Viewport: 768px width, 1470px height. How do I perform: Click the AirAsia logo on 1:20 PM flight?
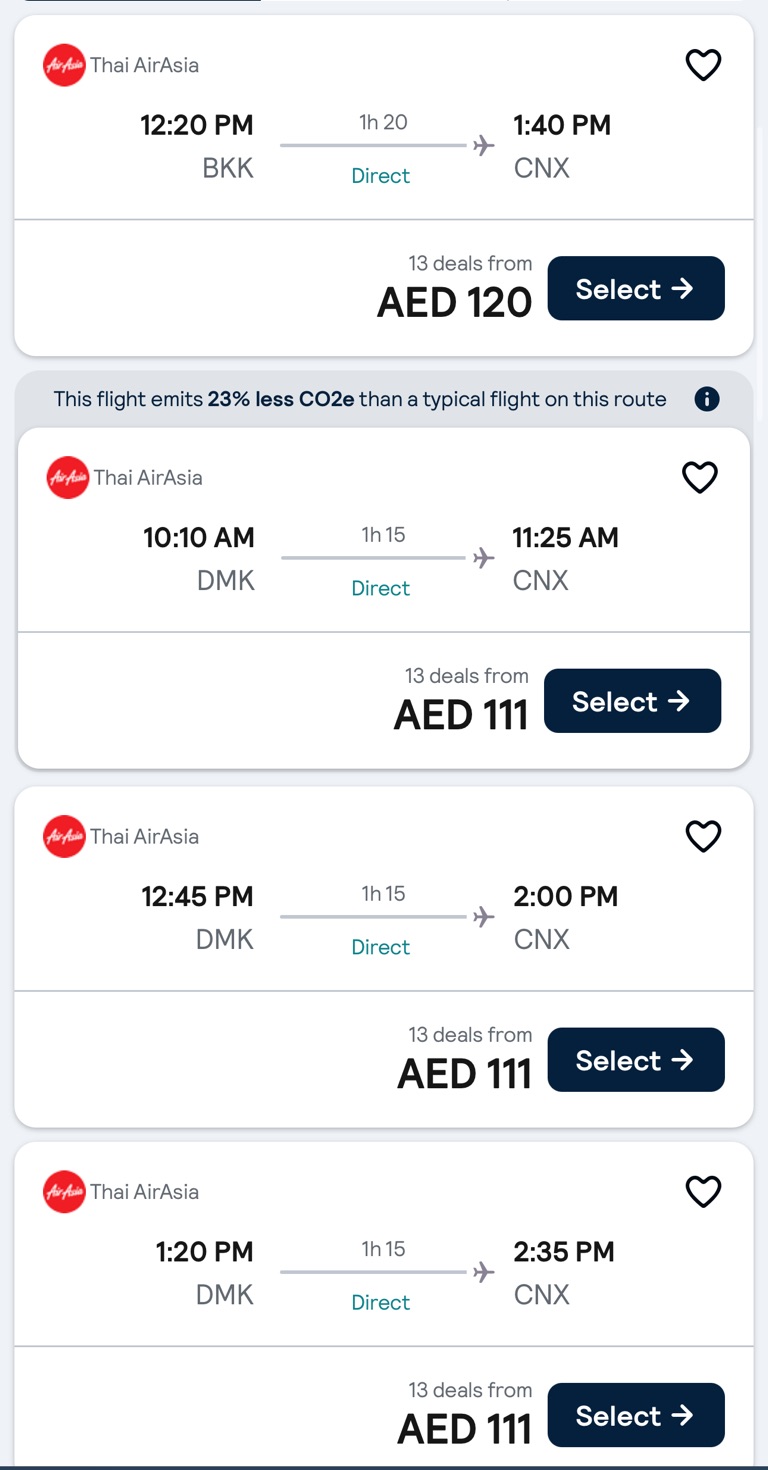click(x=65, y=1192)
